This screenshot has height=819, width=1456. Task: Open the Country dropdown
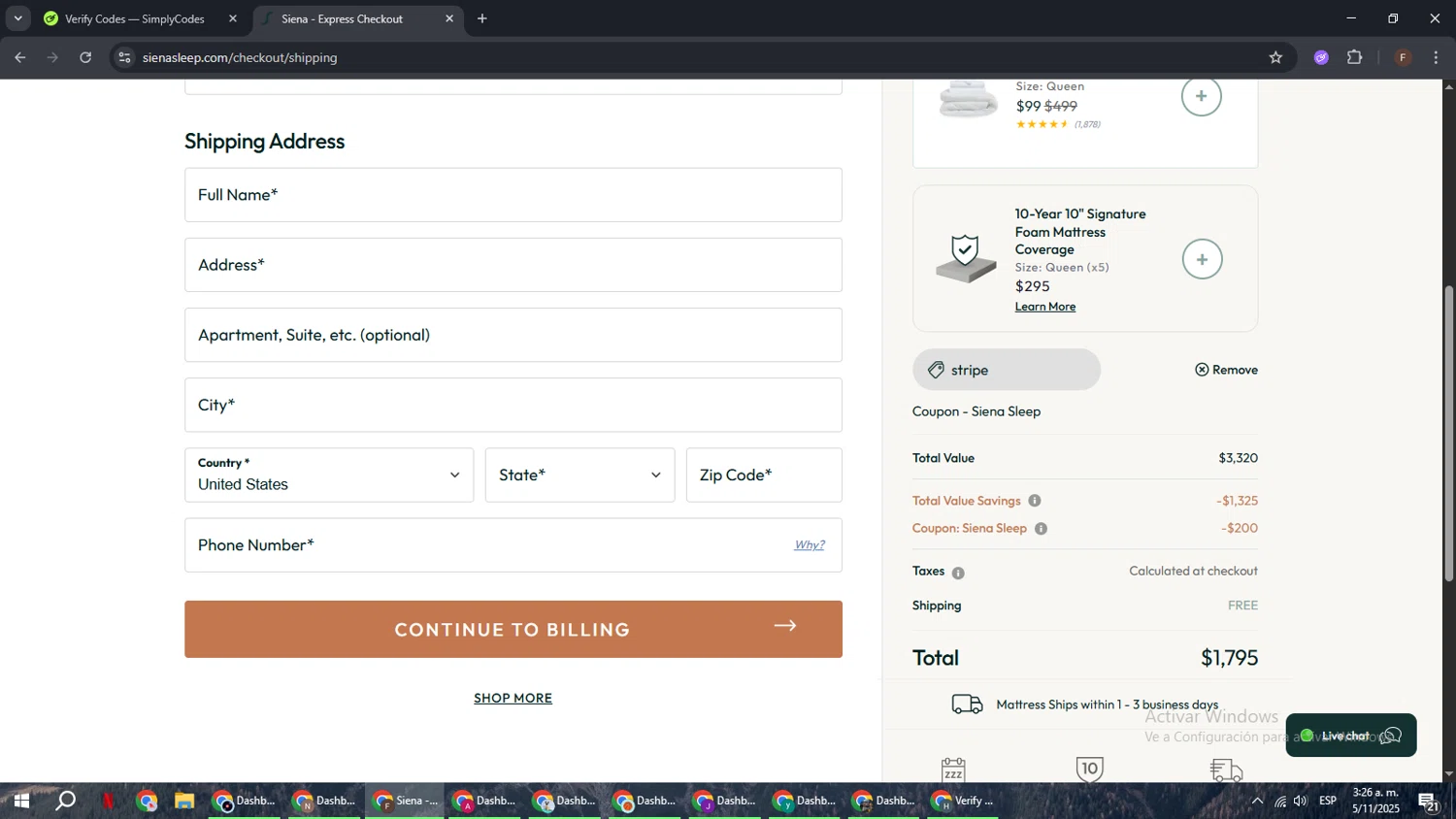329,475
